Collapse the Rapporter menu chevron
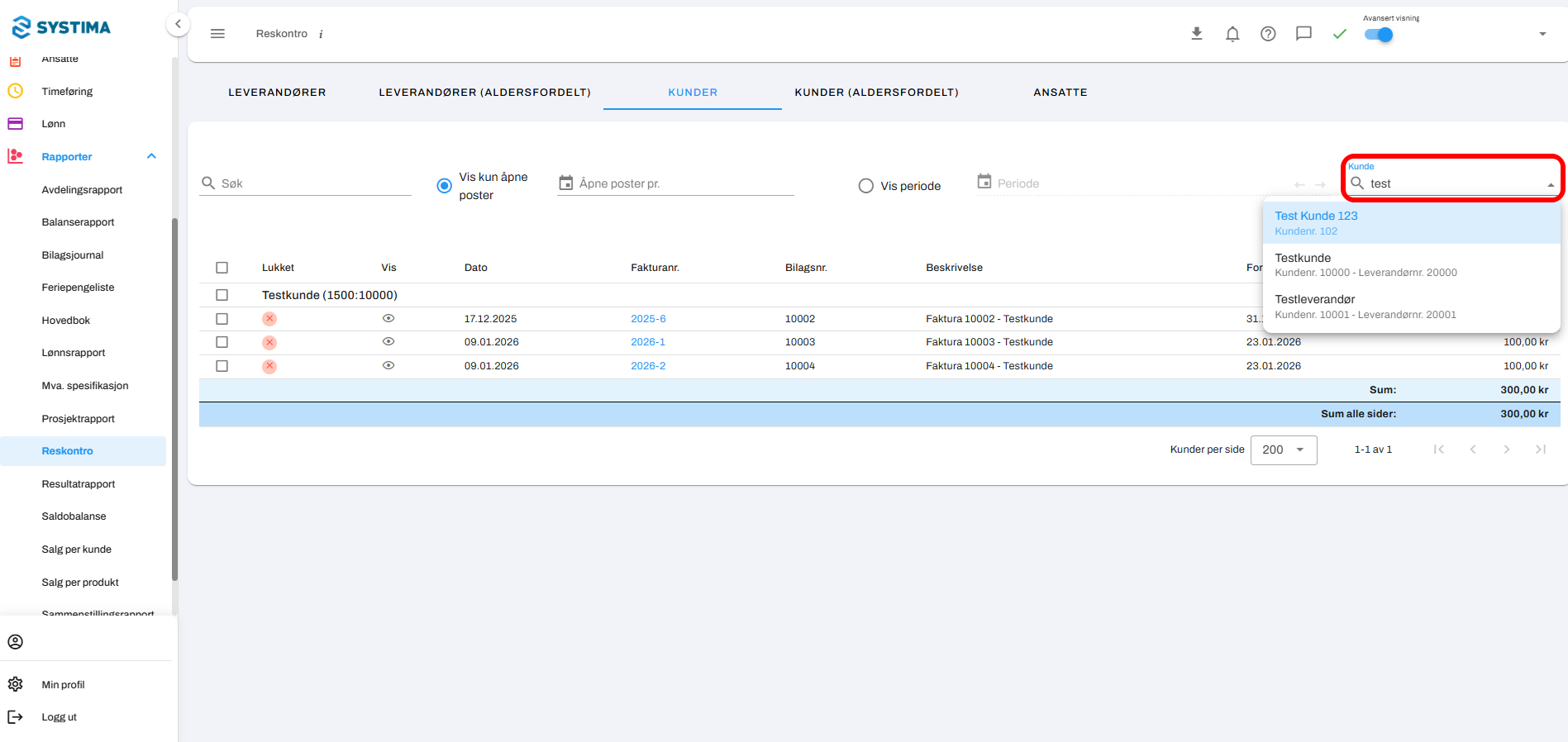This screenshot has width=1568, height=742. [x=151, y=156]
